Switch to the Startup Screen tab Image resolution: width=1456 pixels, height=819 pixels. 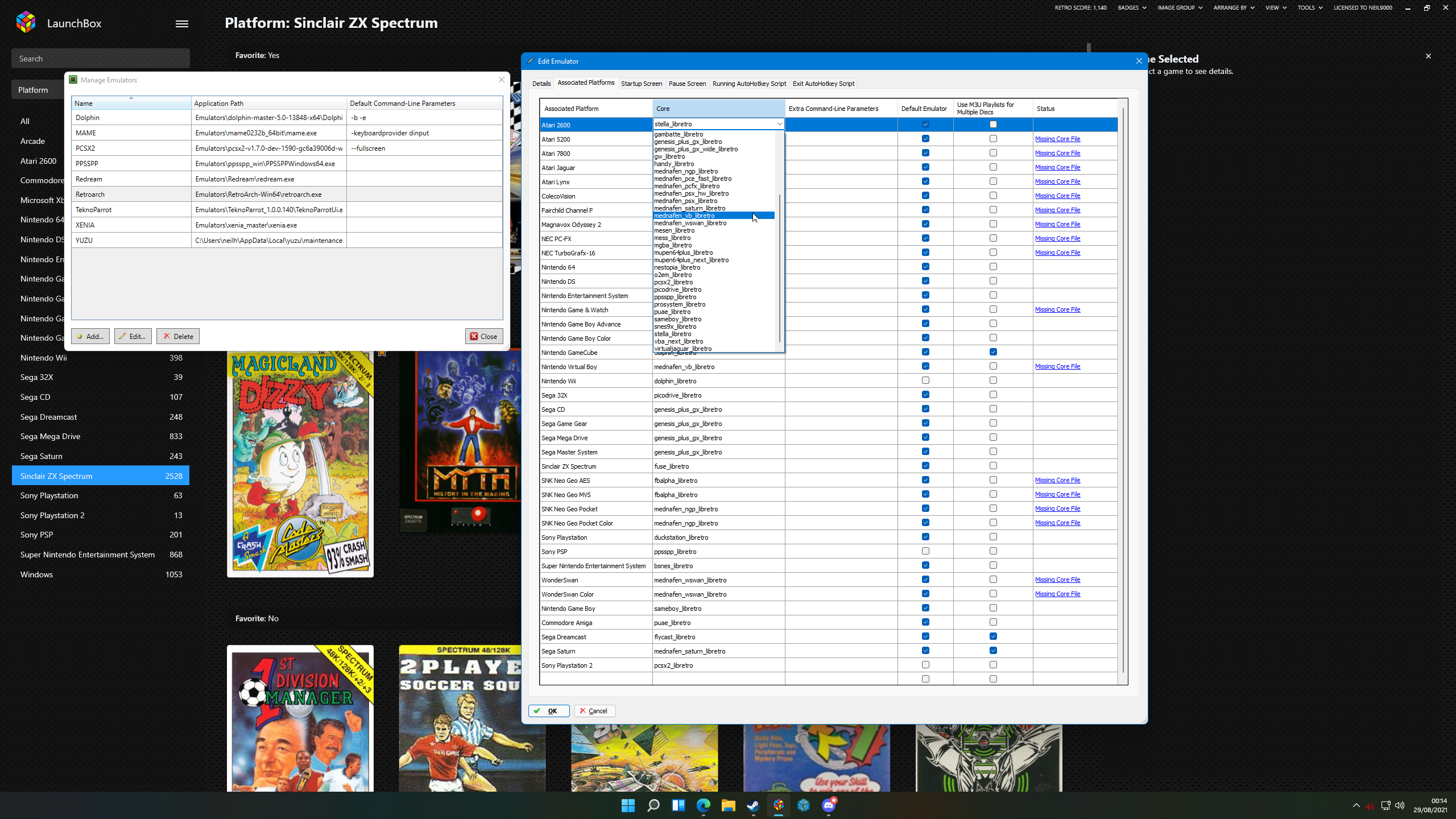tap(641, 84)
